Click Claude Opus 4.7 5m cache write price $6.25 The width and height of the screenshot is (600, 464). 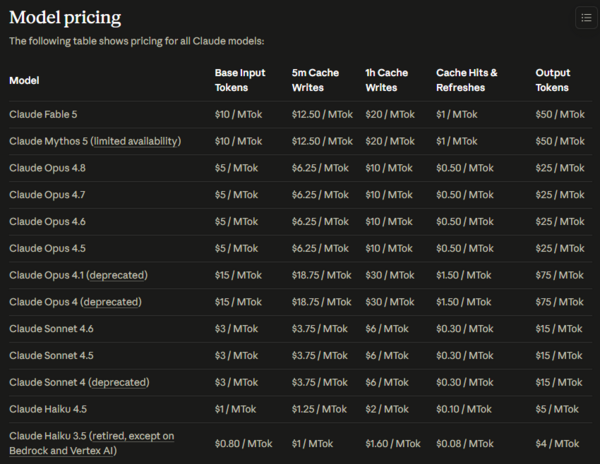(320, 195)
